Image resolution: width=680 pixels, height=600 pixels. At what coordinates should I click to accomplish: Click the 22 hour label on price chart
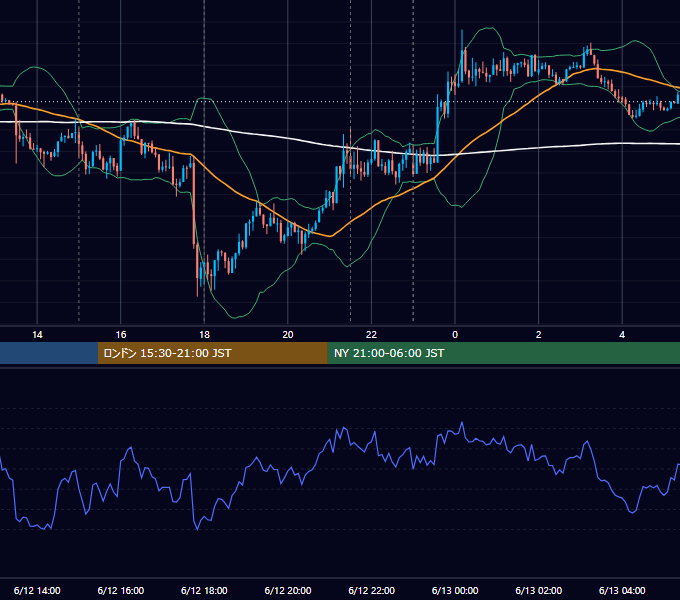click(x=371, y=335)
